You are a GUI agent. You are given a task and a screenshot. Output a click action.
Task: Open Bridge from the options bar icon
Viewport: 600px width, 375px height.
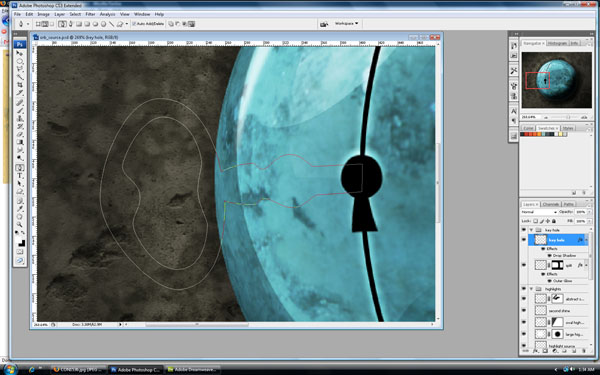point(324,24)
